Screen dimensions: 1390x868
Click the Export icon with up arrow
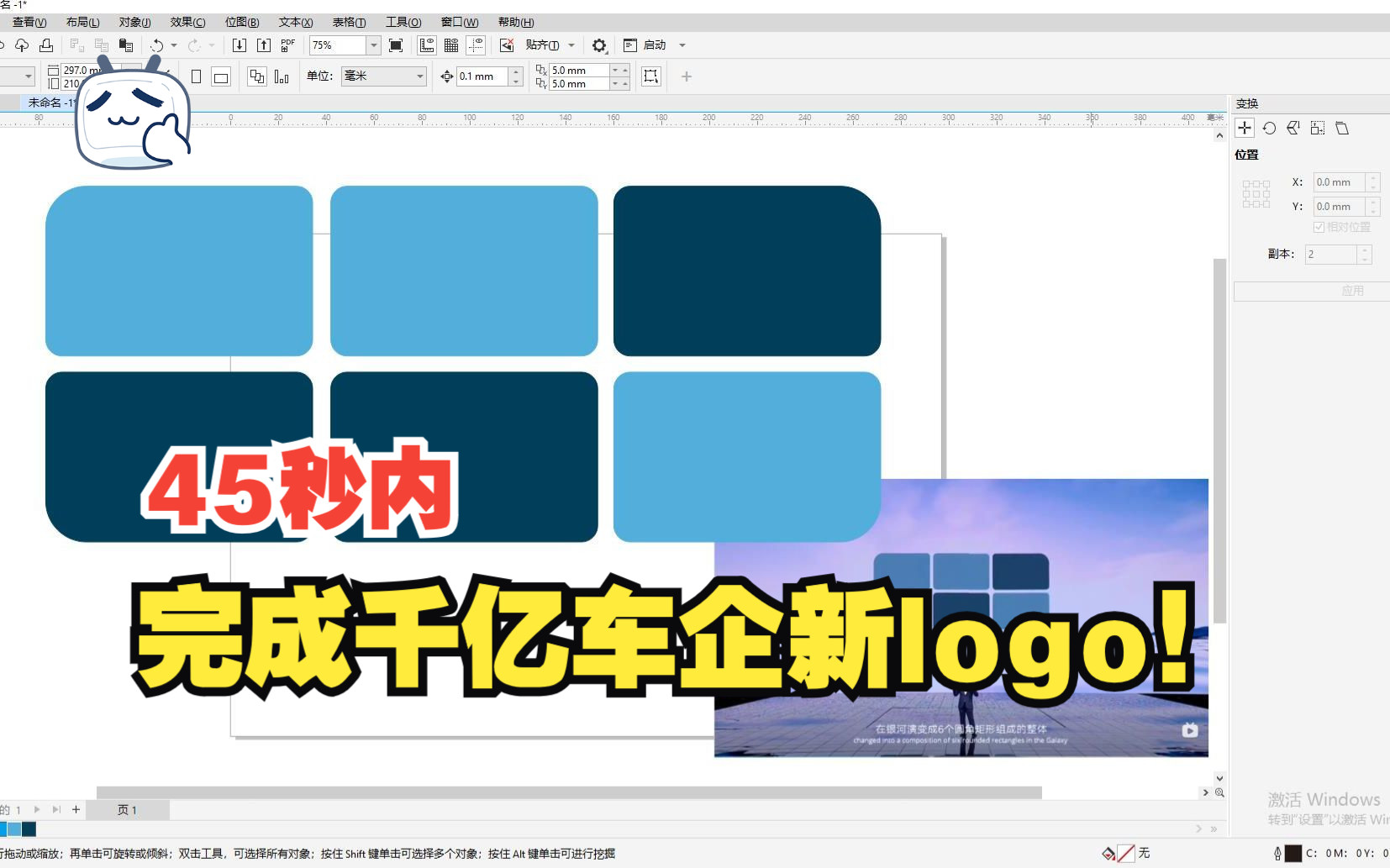[x=264, y=45]
